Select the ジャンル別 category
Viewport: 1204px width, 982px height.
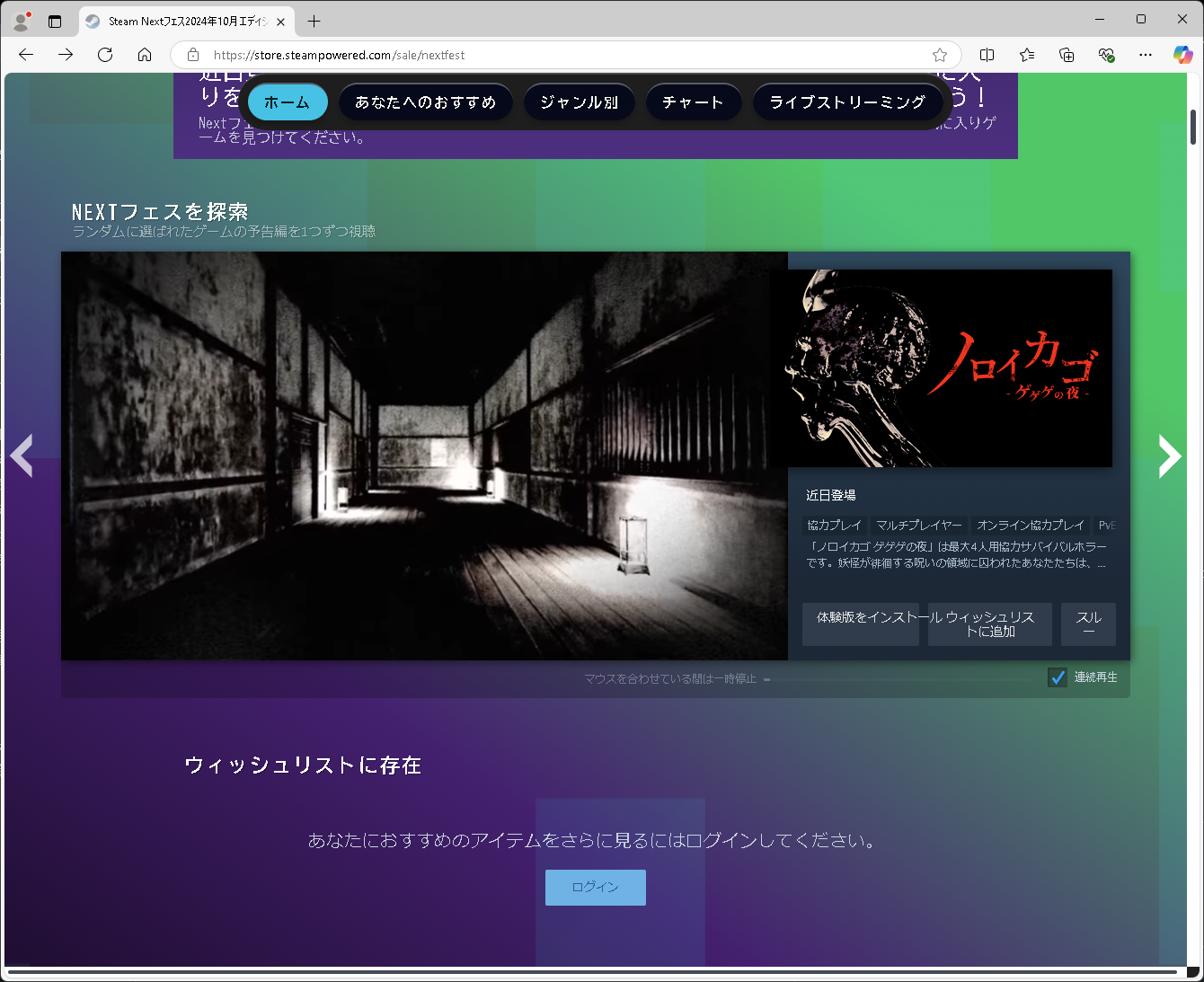coord(579,102)
